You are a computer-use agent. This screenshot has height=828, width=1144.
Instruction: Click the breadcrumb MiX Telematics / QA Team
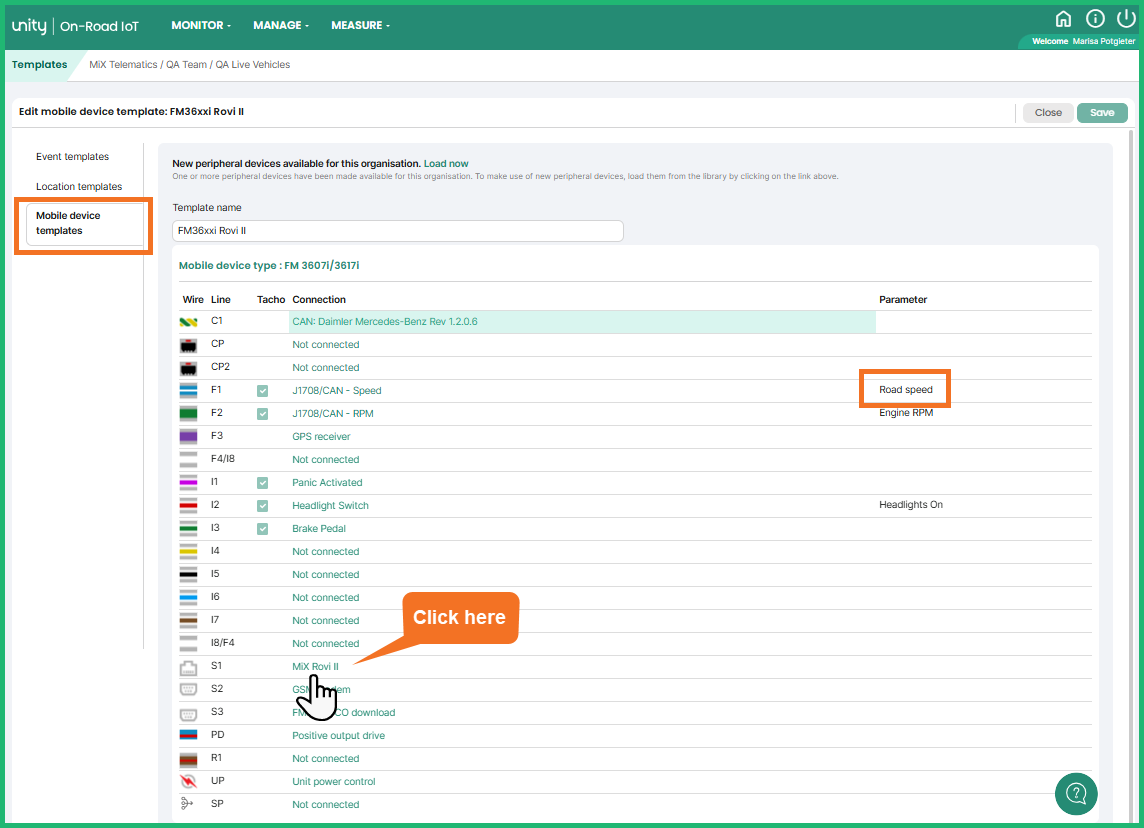(148, 65)
